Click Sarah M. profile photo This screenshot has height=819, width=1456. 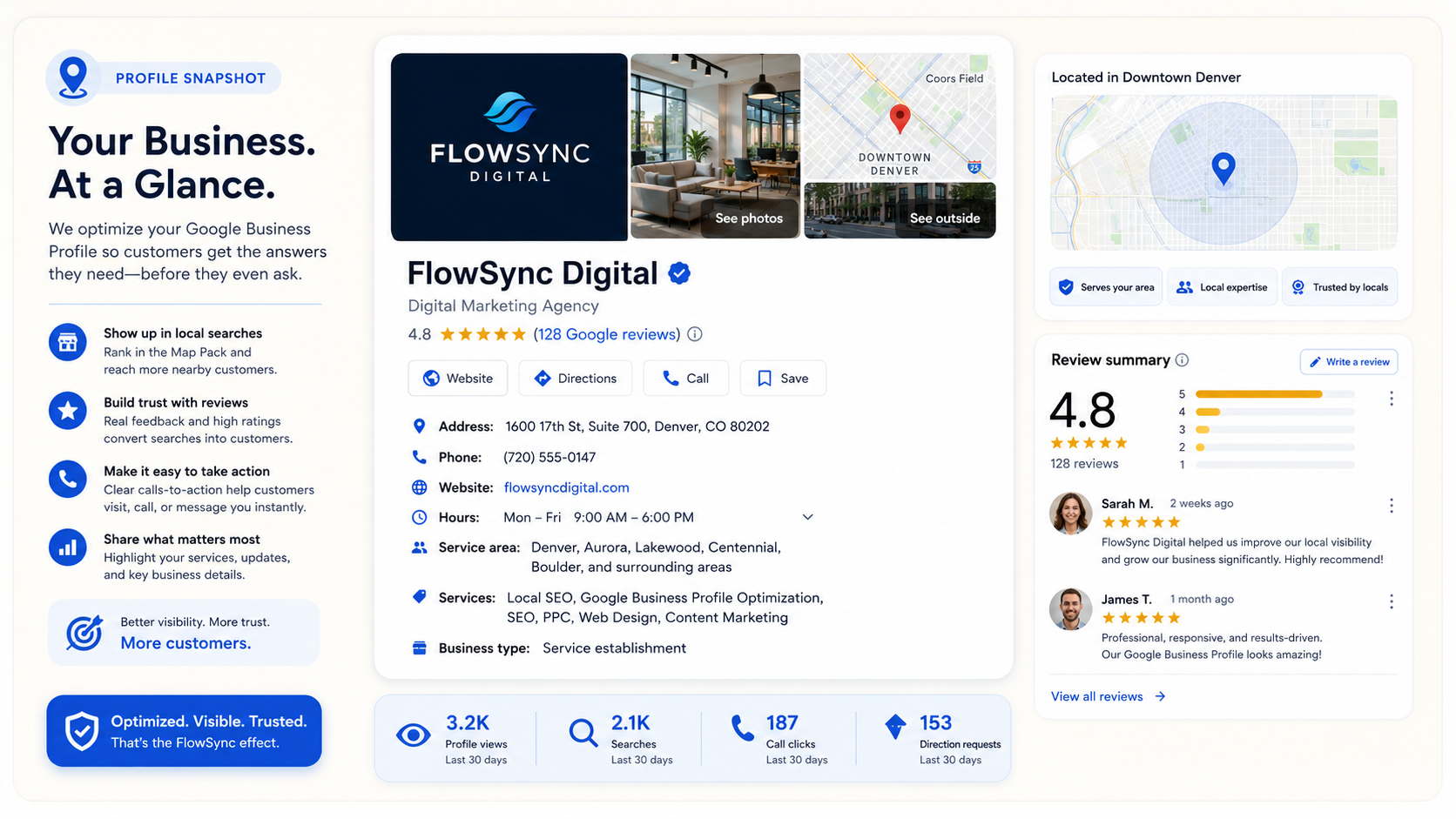pos(1070,514)
